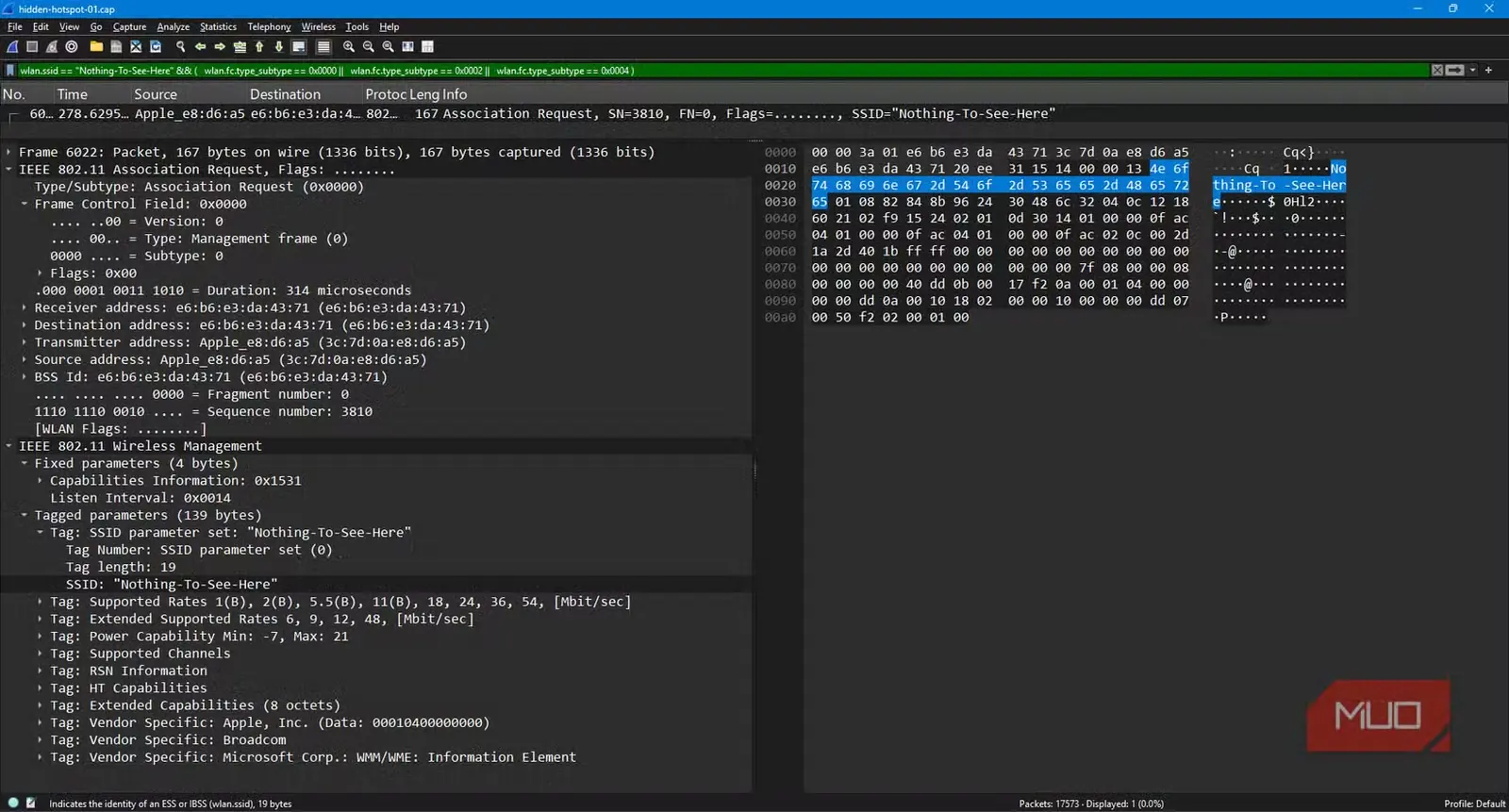Go to specified packet icon
Screen dimensions: 1509x812
(240, 46)
